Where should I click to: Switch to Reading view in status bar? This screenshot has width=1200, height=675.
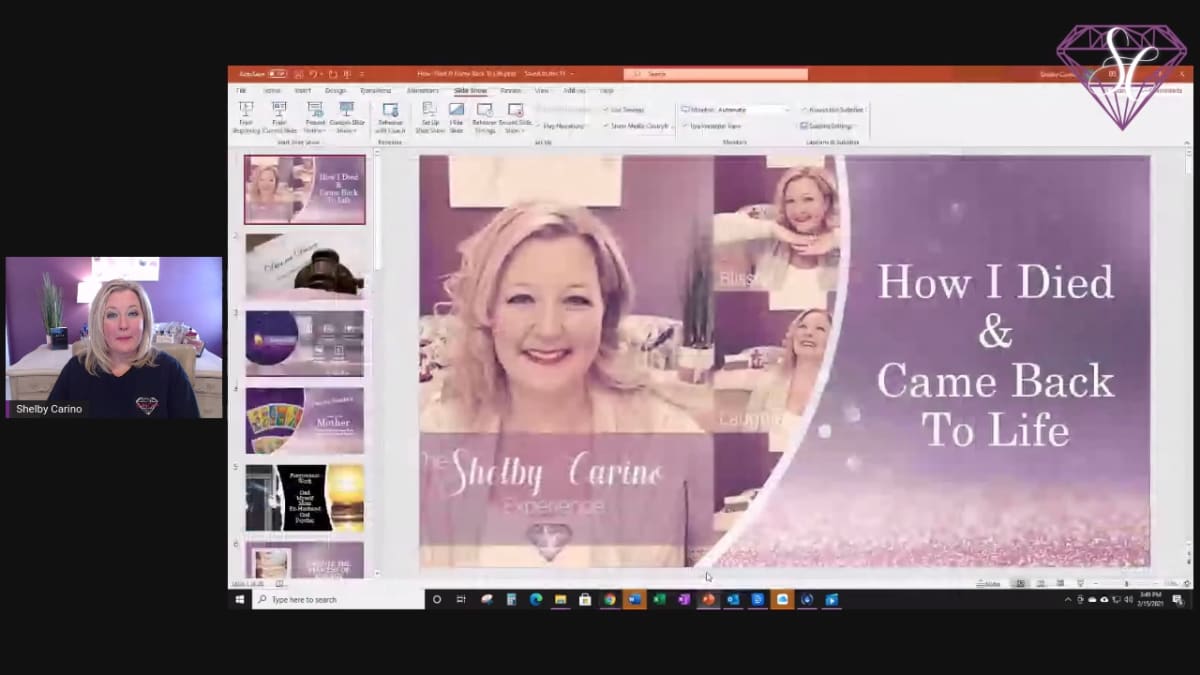(1060, 583)
